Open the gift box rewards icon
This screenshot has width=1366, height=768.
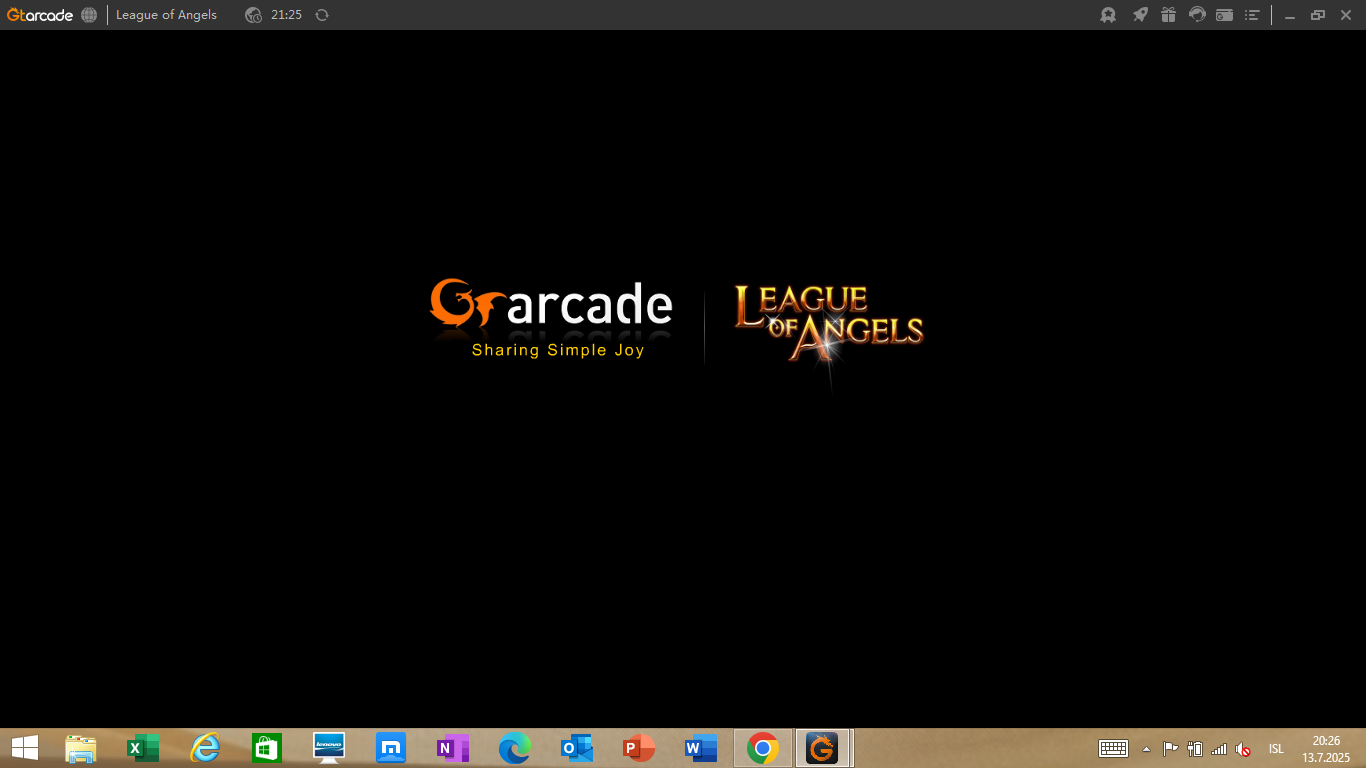click(x=1168, y=15)
